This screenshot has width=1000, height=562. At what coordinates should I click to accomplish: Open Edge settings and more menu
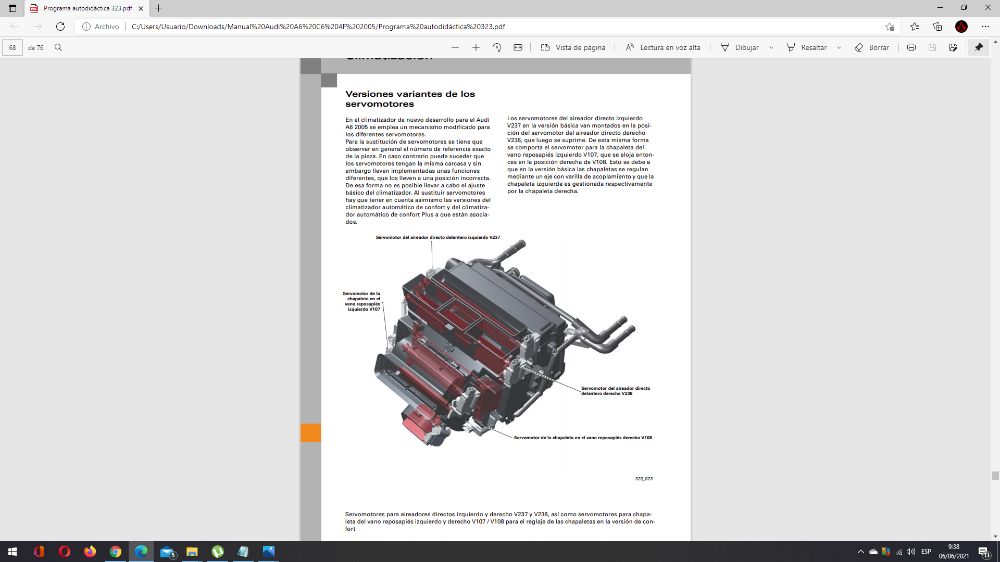985,27
